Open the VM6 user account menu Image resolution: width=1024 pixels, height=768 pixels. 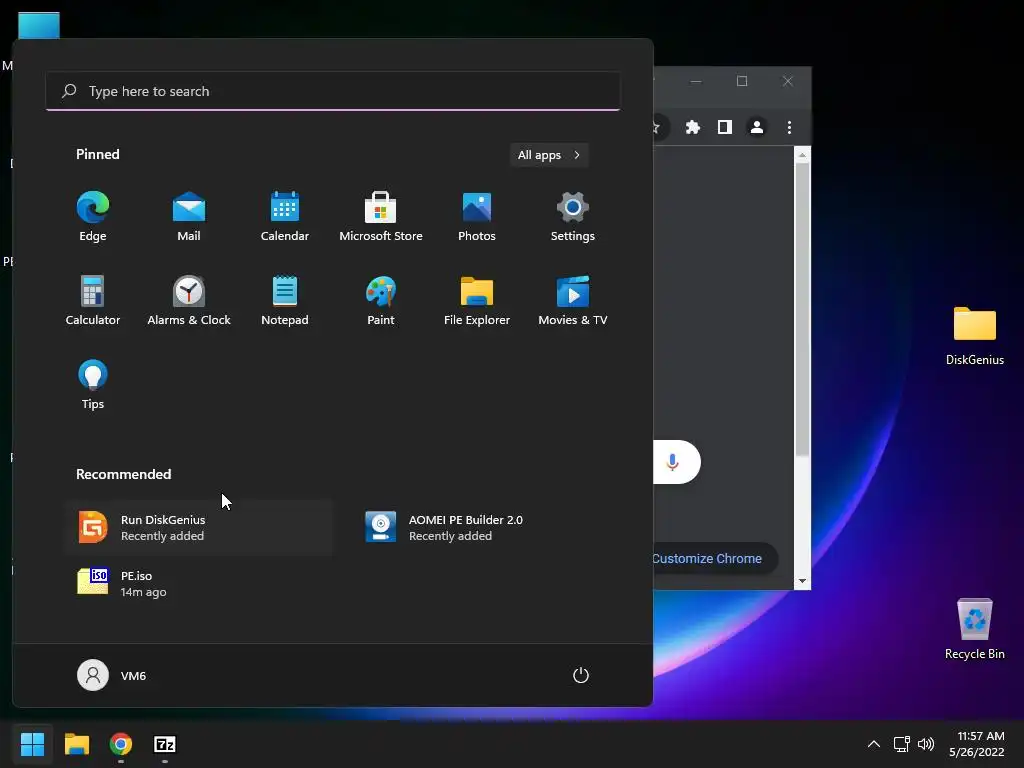point(112,675)
